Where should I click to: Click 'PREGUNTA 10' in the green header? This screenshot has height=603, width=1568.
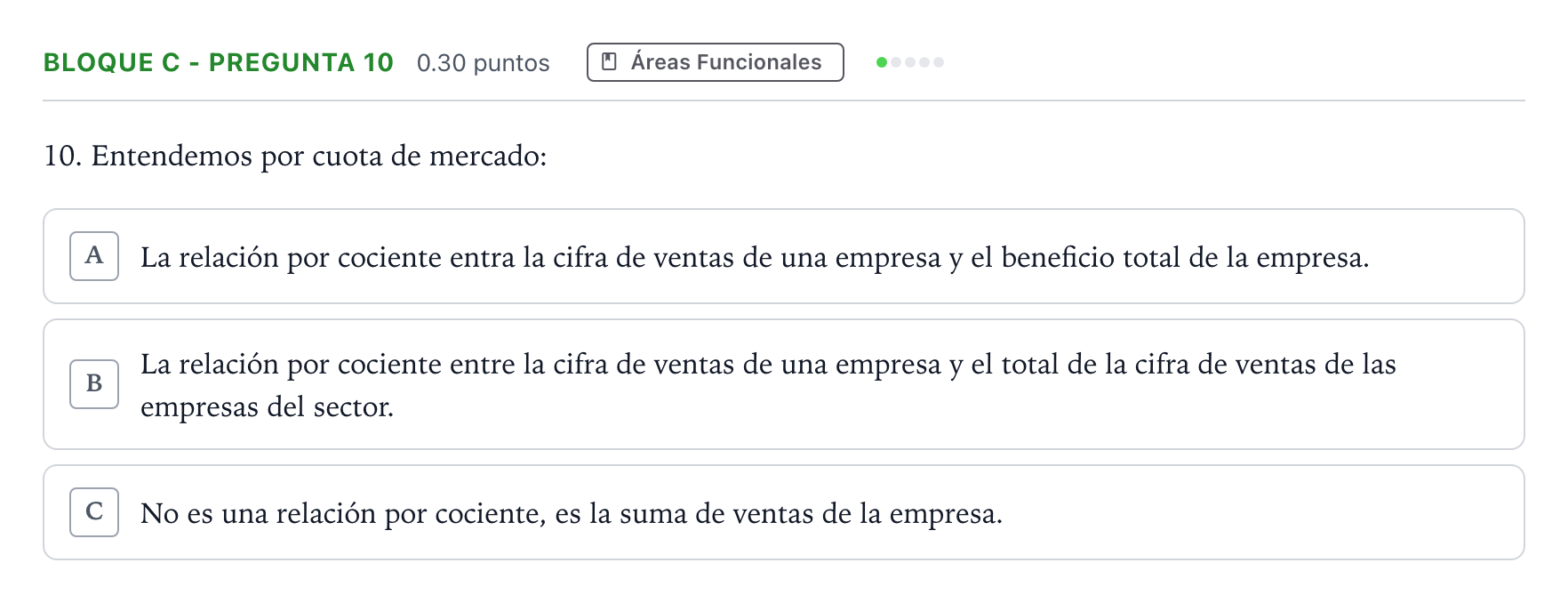(301, 62)
